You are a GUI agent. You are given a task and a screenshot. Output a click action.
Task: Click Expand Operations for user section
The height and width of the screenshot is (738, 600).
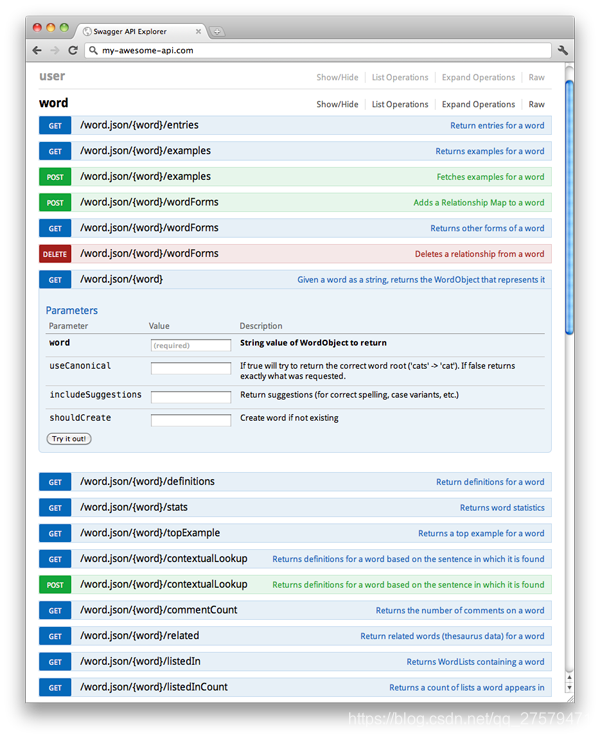[478, 77]
